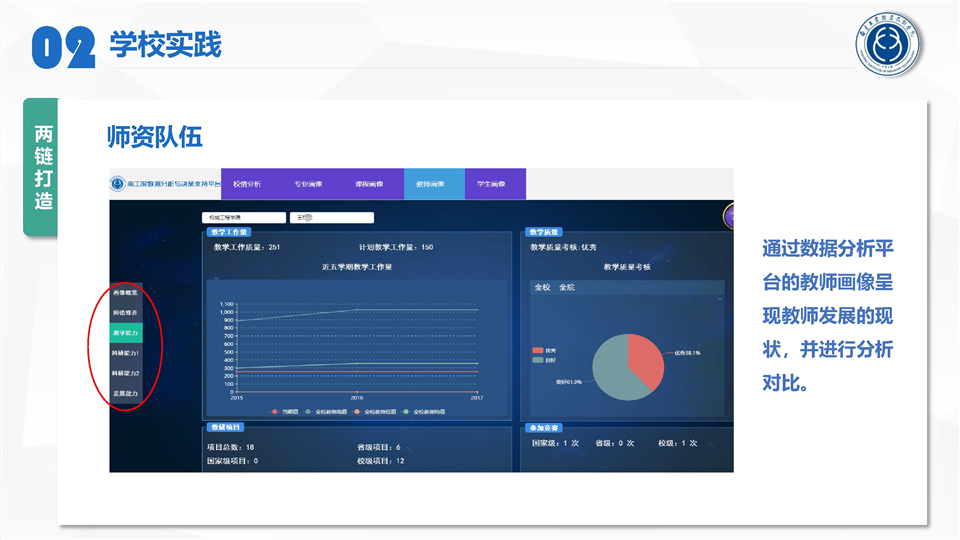This screenshot has height=540, width=960.
Task: Select 画像概览 in the side menu
Action: click(126, 293)
